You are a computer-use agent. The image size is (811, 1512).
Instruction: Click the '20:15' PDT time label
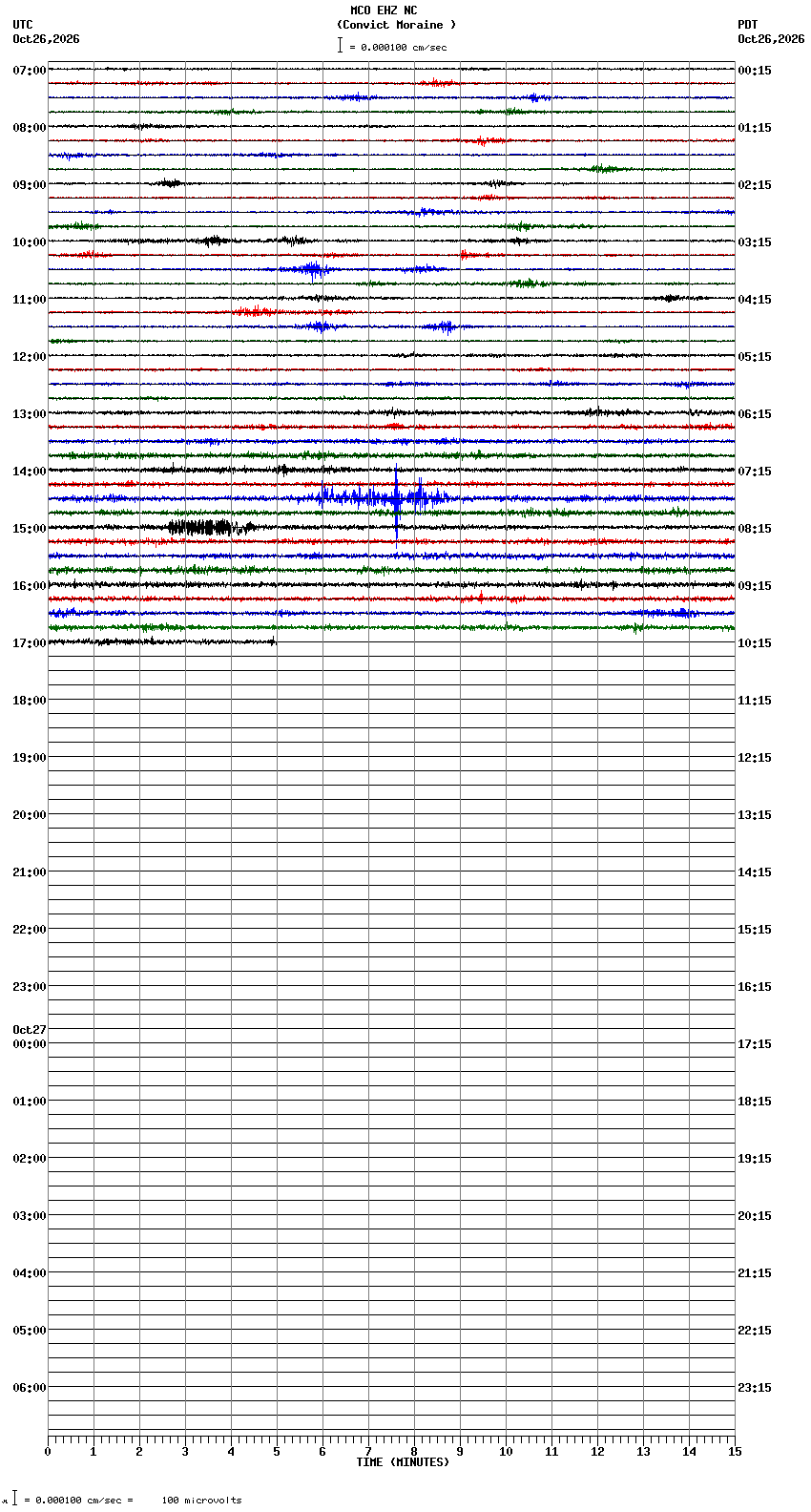755,1216
